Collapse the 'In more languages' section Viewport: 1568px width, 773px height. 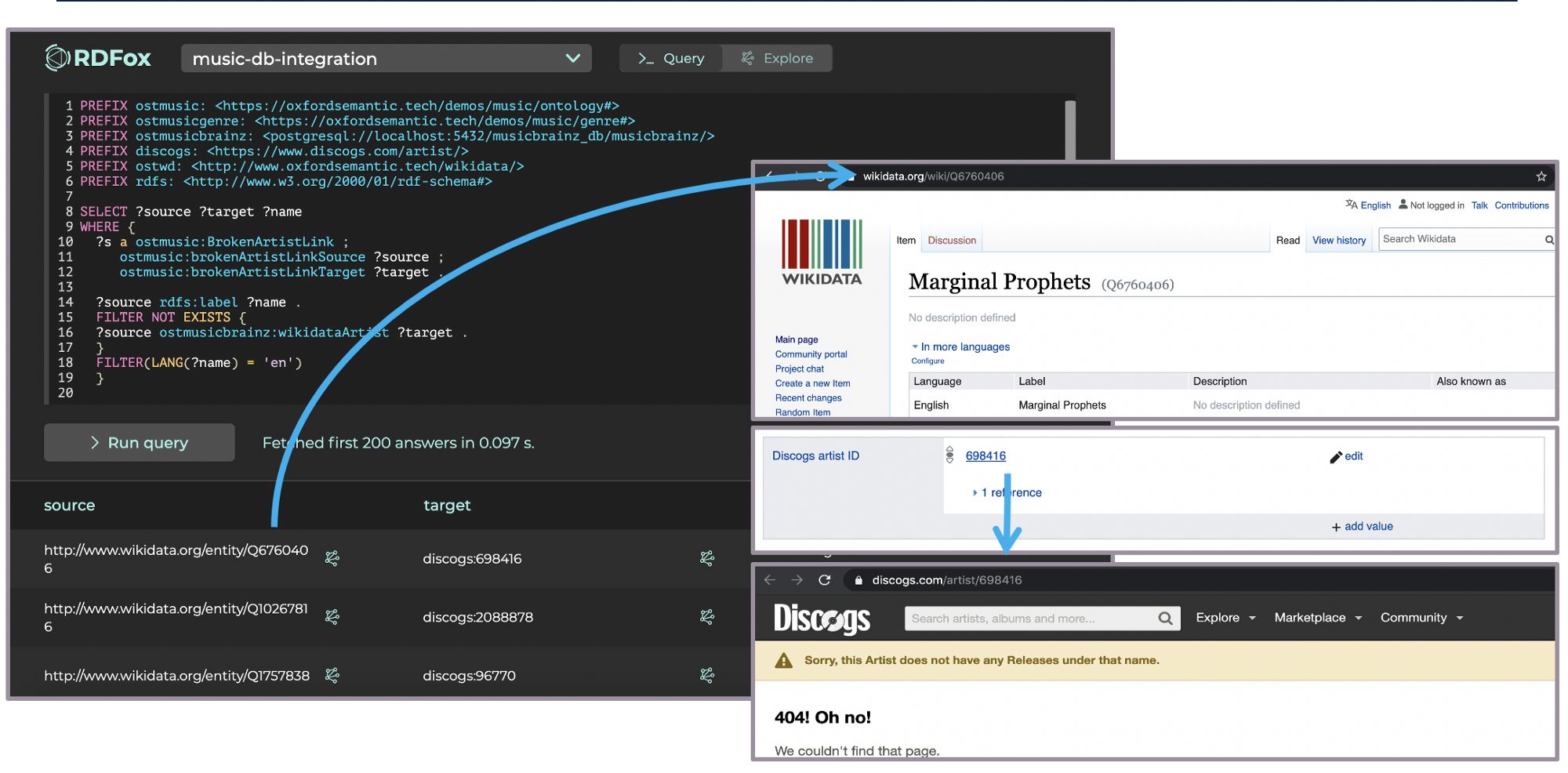[960, 347]
